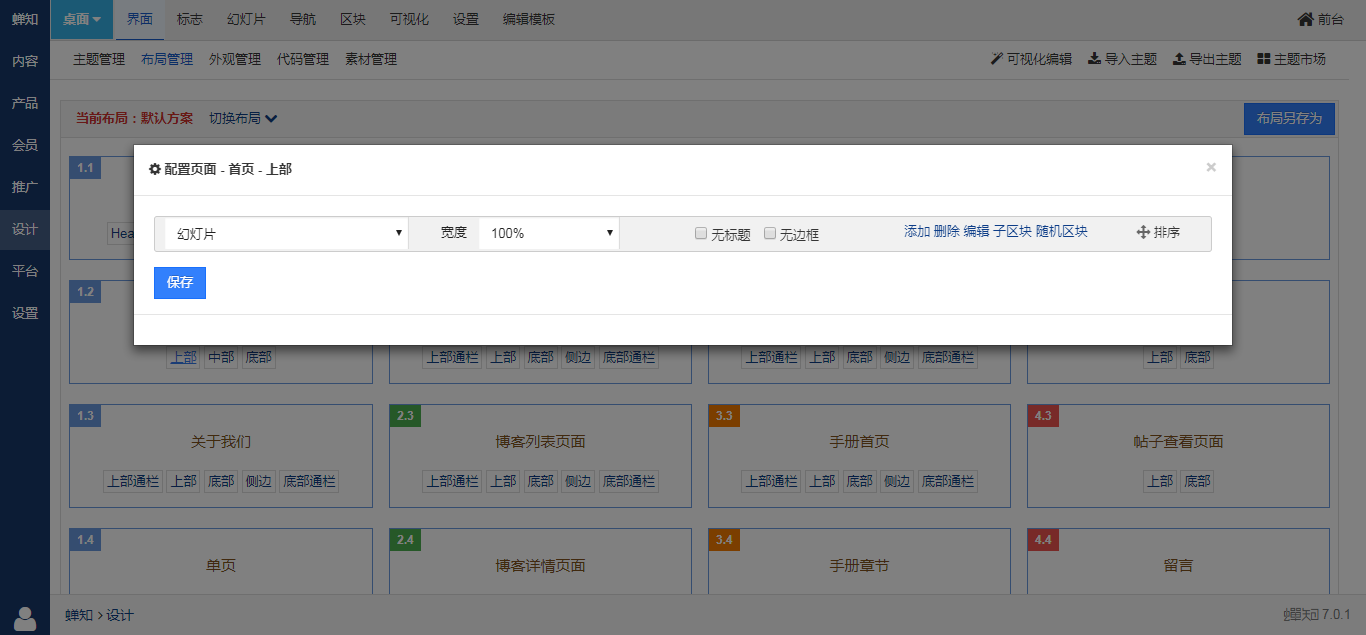Open 布局管理 in the submenu

pyautogui.click(x=167, y=59)
